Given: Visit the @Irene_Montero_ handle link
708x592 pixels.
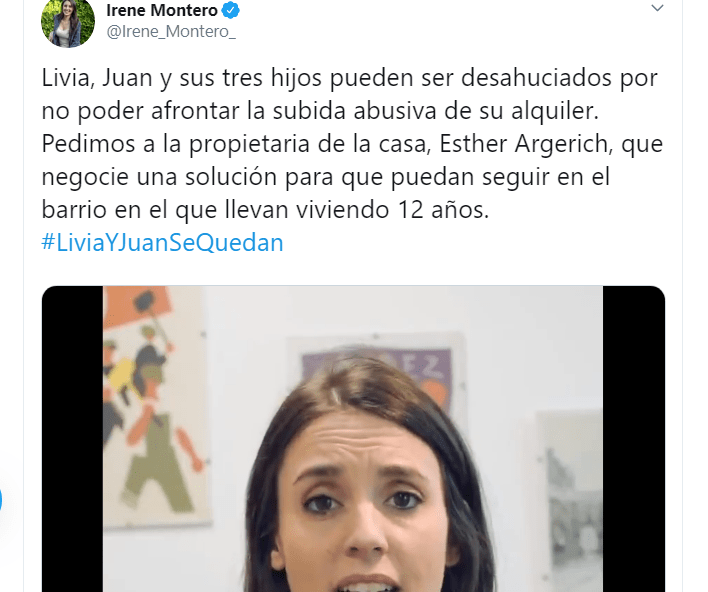Looking at the screenshot, I should pos(171,32).
